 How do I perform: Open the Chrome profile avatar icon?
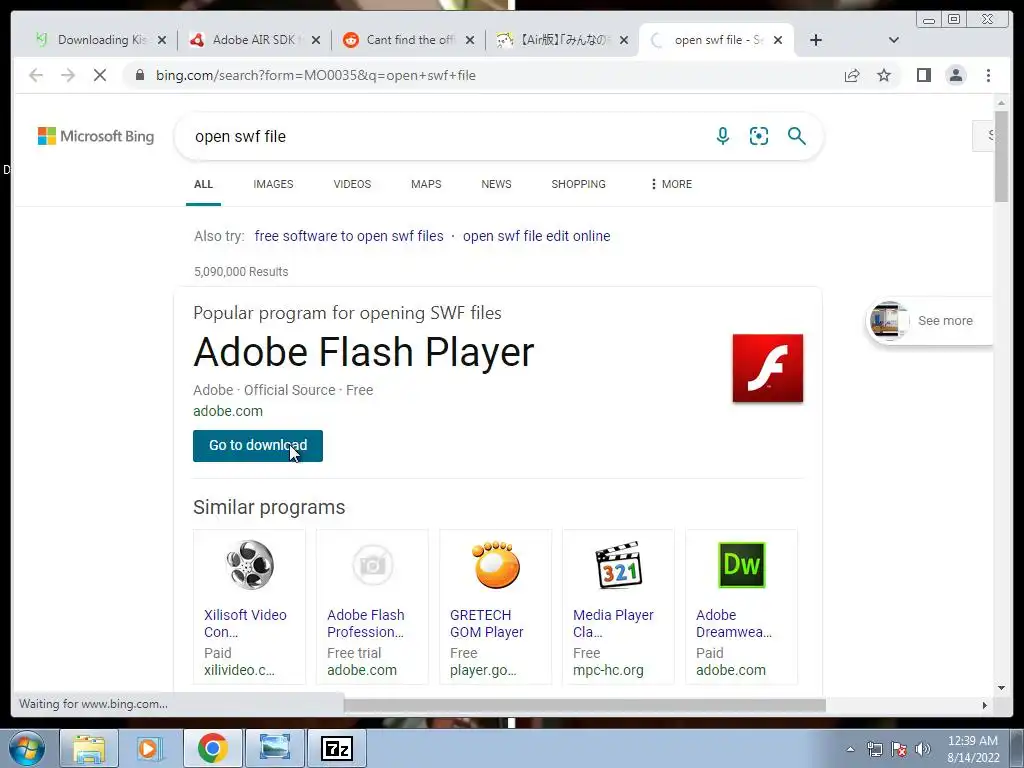955,75
